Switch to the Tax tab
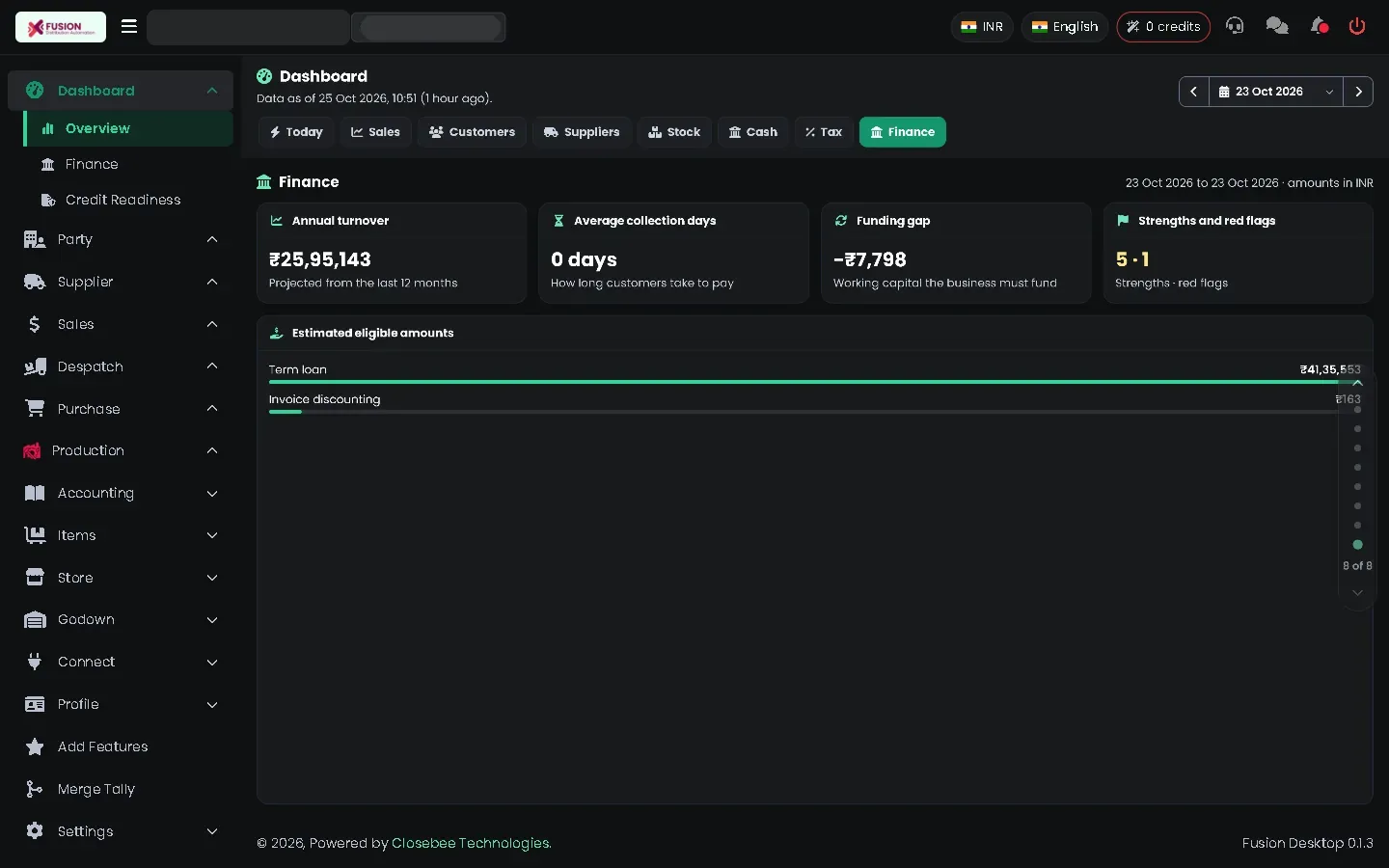 pos(824,132)
